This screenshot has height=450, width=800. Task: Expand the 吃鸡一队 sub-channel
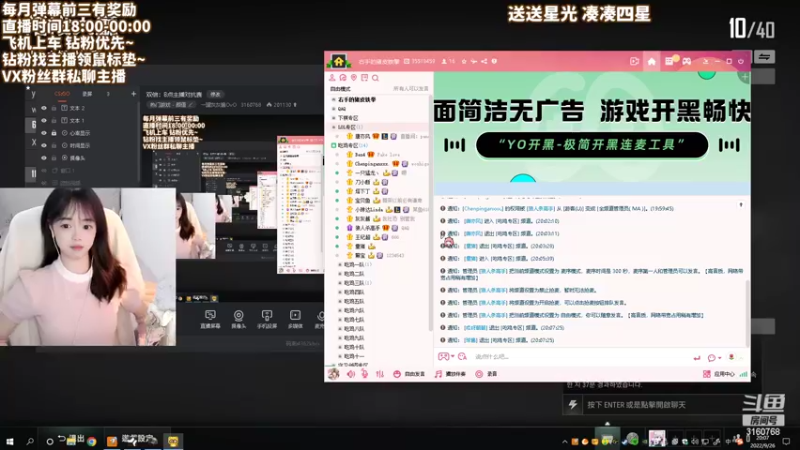tap(340, 265)
